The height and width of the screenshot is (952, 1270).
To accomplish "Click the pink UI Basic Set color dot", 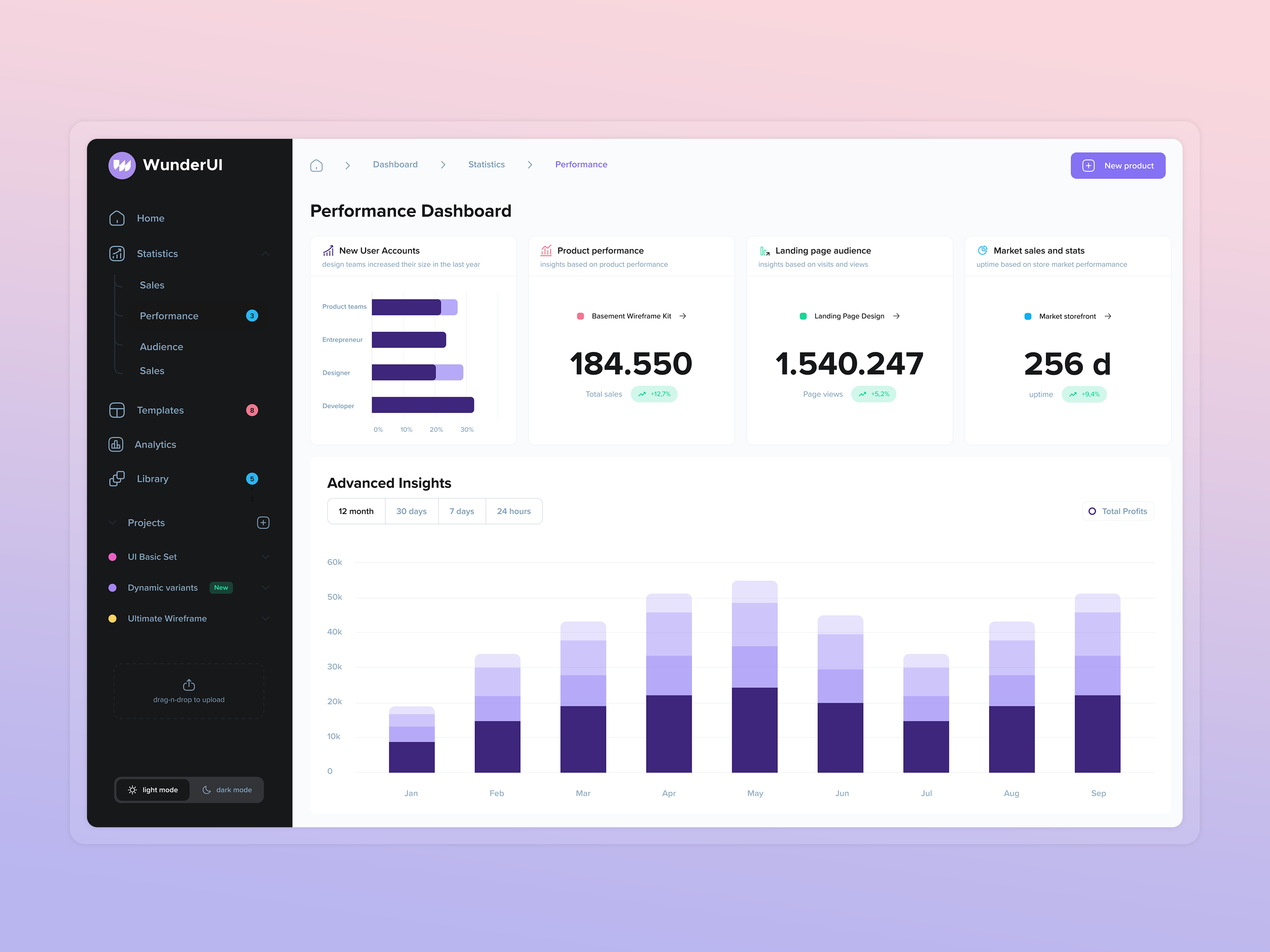I will pyautogui.click(x=113, y=556).
